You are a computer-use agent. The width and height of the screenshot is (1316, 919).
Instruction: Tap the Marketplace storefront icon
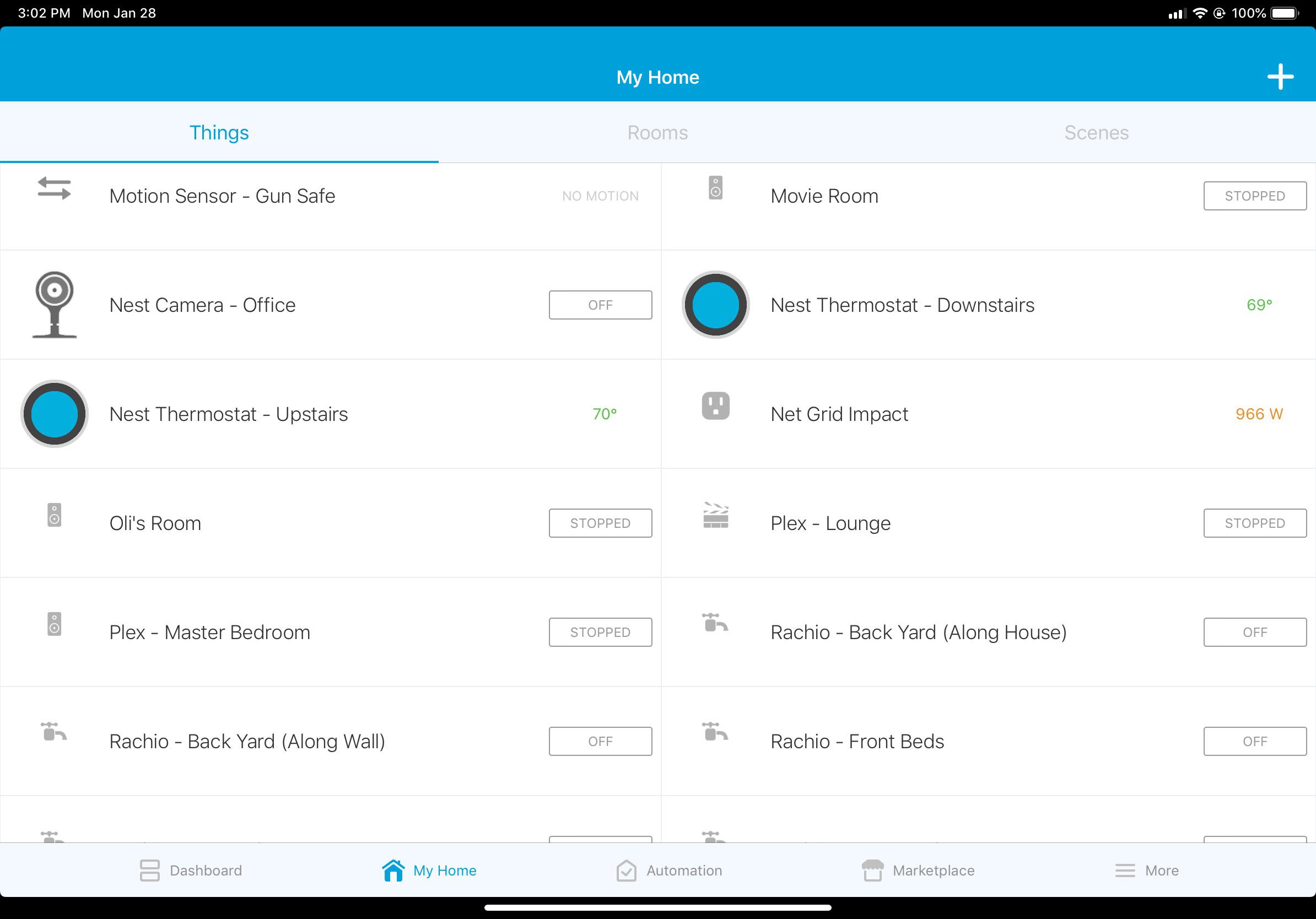[872, 871]
